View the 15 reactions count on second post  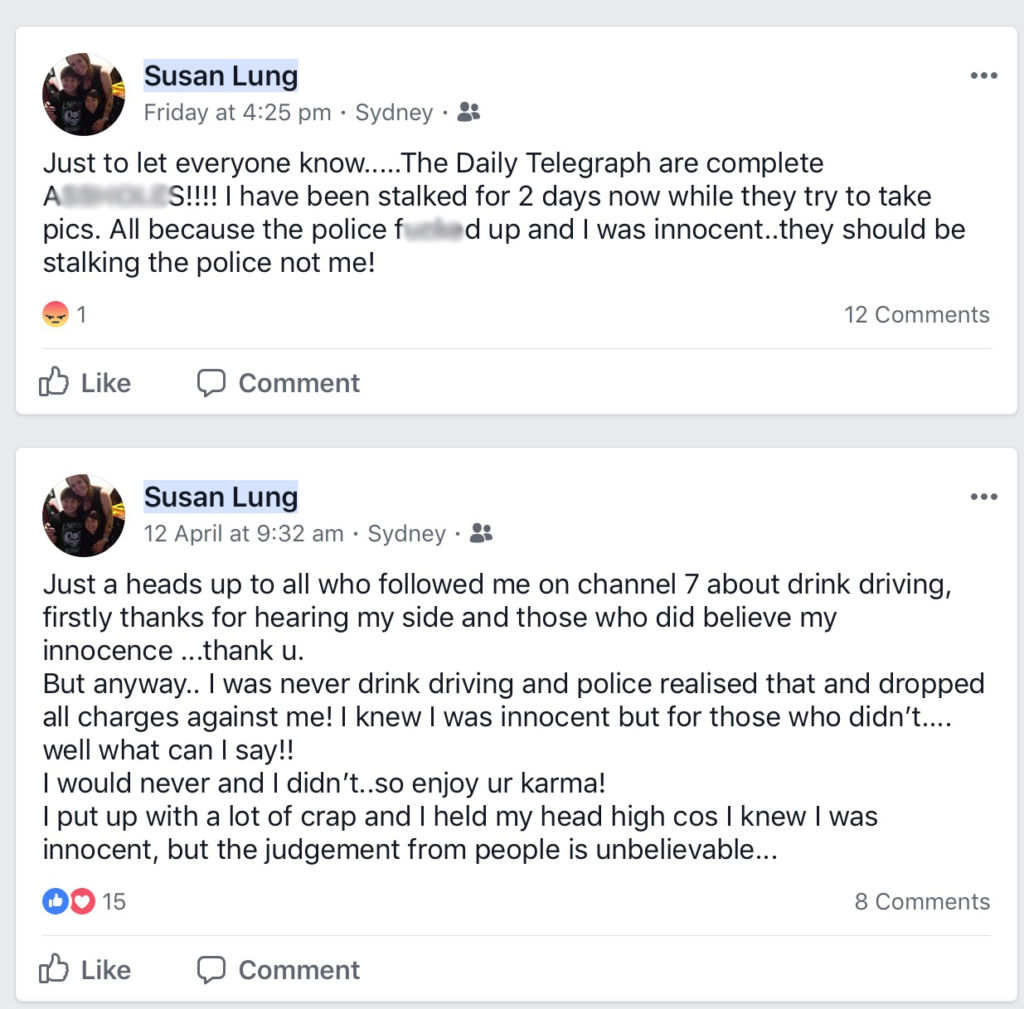[x=114, y=901]
